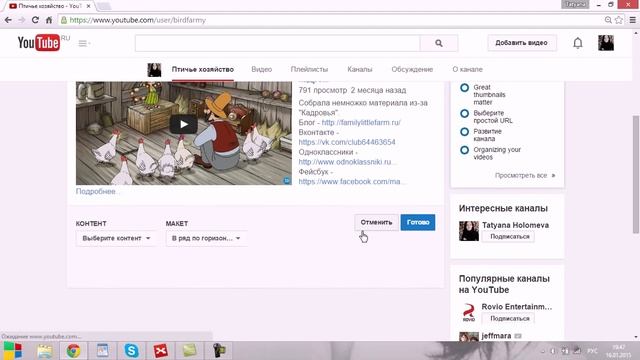Reload the page

pyautogui.click(x=35, y=20)
